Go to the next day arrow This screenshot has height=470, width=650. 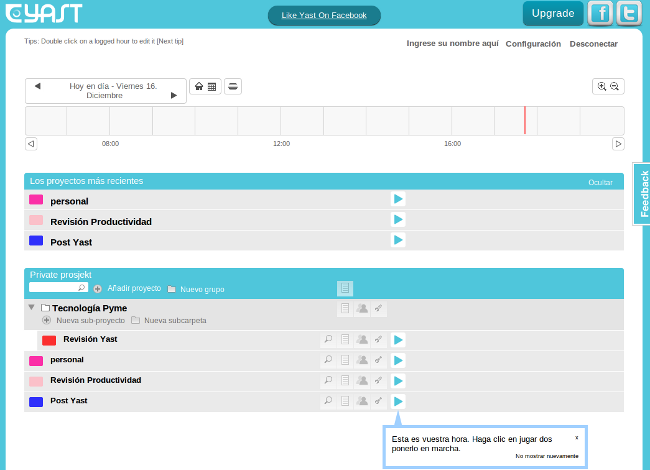(174, 95)
